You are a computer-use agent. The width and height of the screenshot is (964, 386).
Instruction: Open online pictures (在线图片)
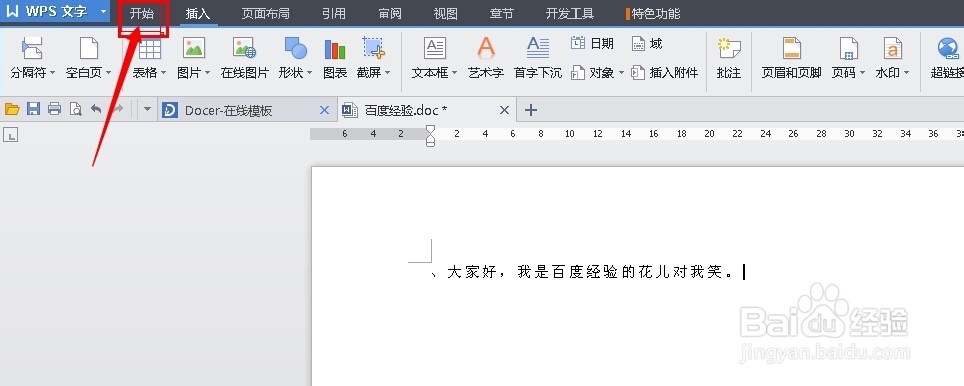click(245, 58)
